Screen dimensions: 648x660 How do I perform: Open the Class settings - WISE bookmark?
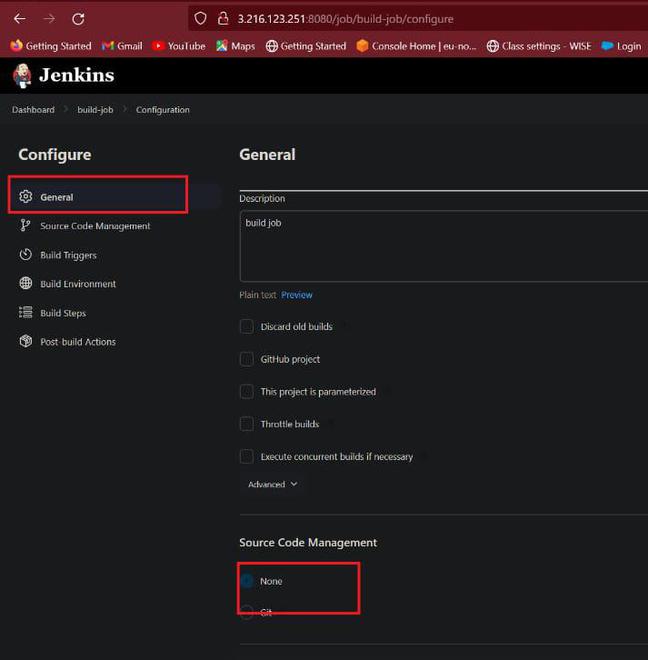coord(539,46)
